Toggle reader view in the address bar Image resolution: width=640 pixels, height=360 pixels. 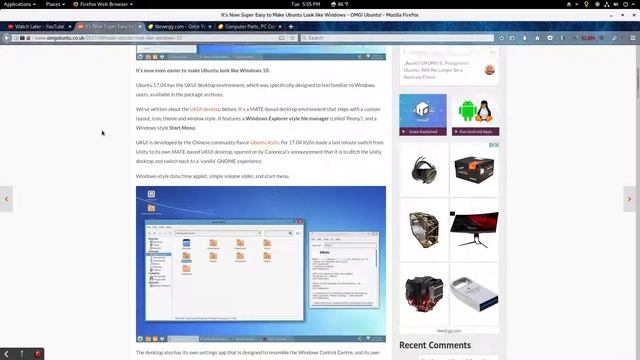tap(282, 38)
